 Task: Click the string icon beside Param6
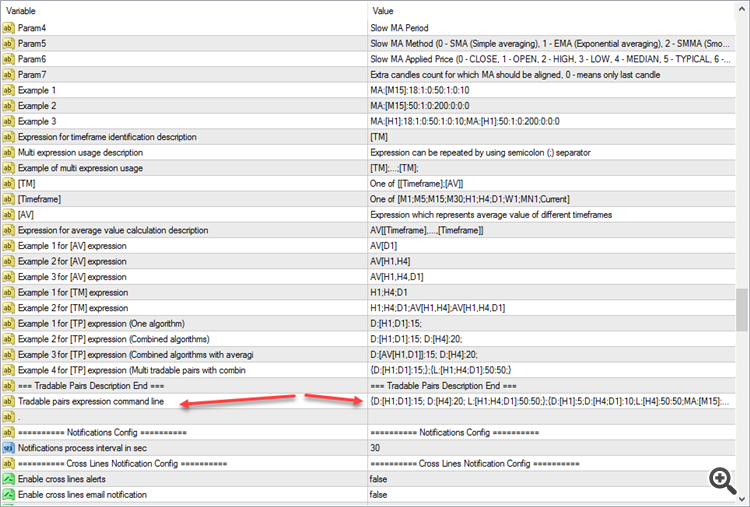[8, 59]
